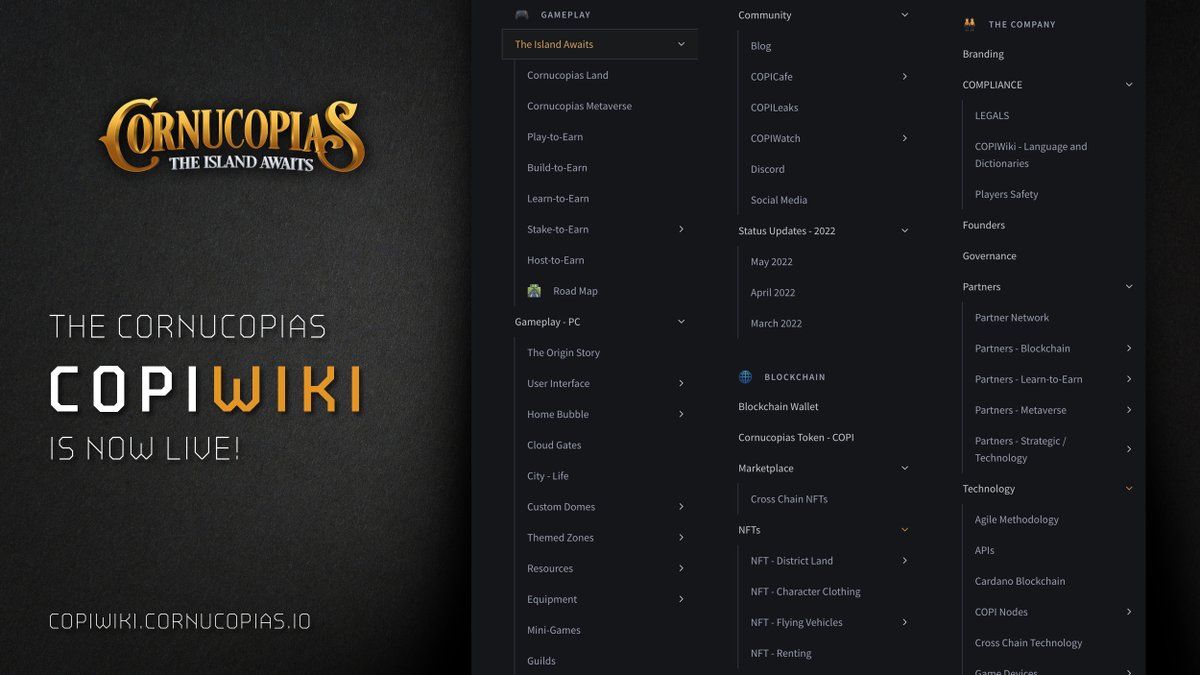Click the Cornucopias logo
This screenshot has height=675, width=1200.
pyautogui.click(x=231, y=135)
